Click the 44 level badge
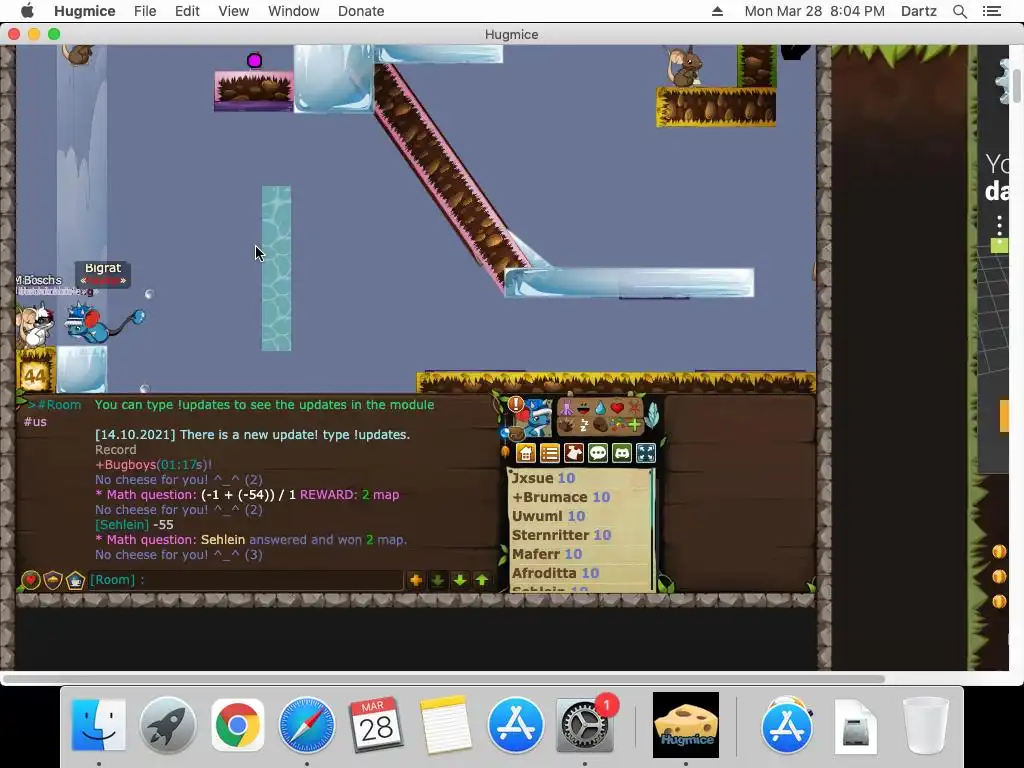The height and width of the screenshot is (768, 1024). click(x=35, y=377)
